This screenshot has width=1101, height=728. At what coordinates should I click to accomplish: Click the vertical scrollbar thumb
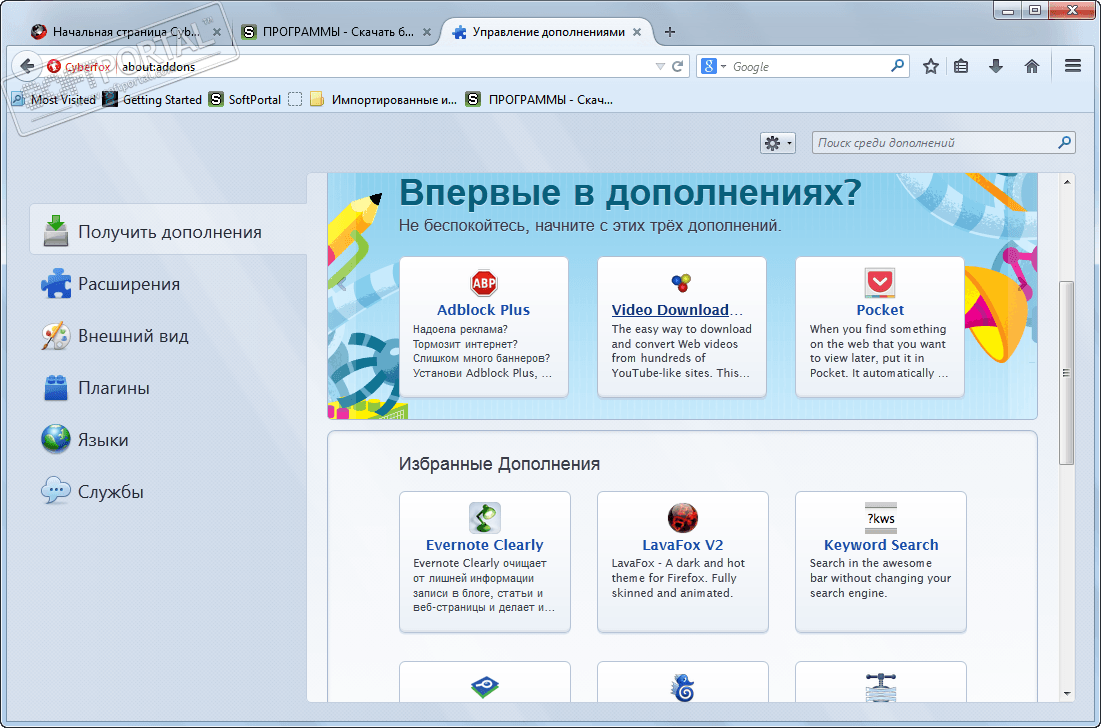point(1067,373)
